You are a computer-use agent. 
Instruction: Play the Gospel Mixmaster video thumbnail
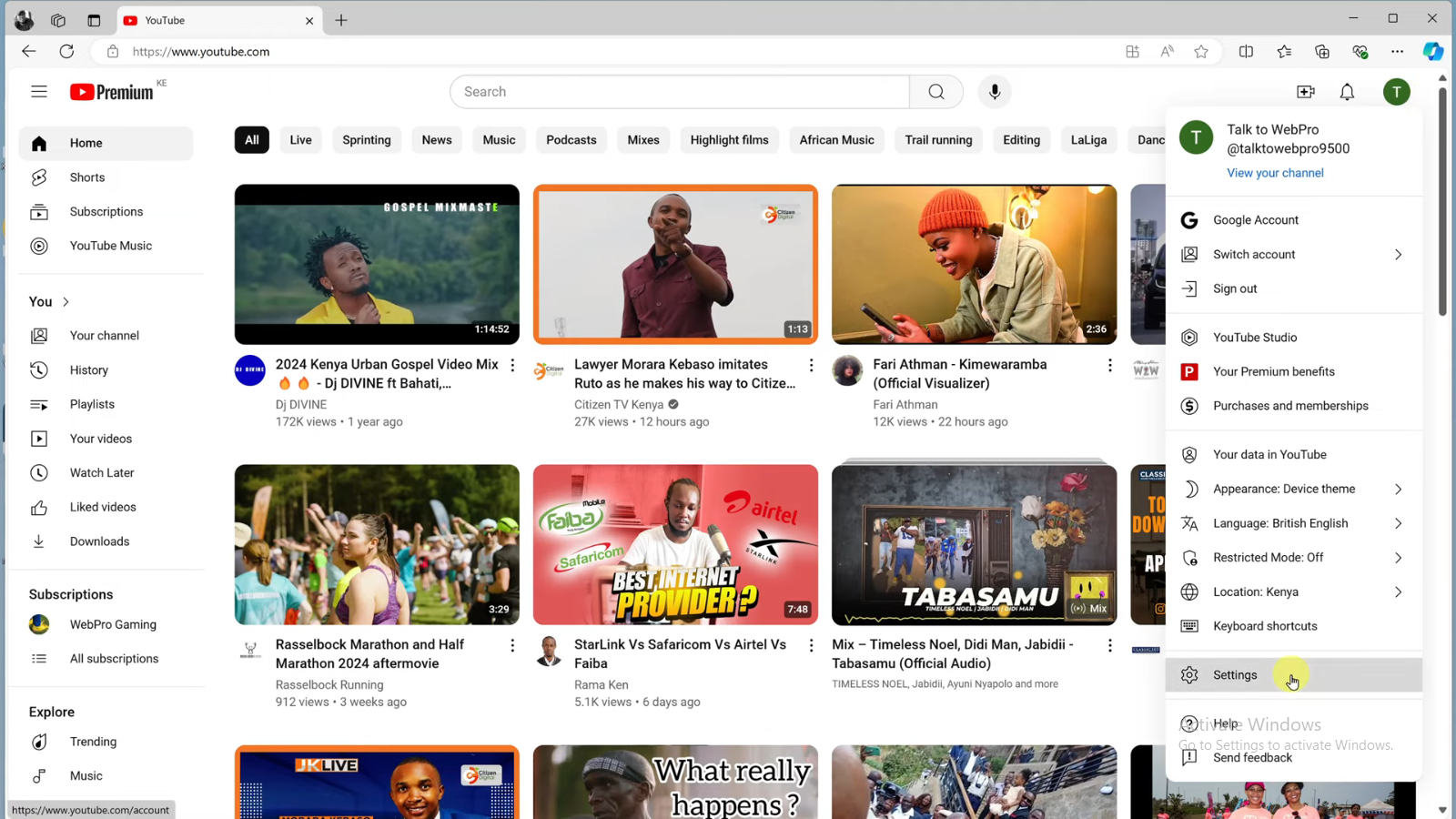[377, 265]
